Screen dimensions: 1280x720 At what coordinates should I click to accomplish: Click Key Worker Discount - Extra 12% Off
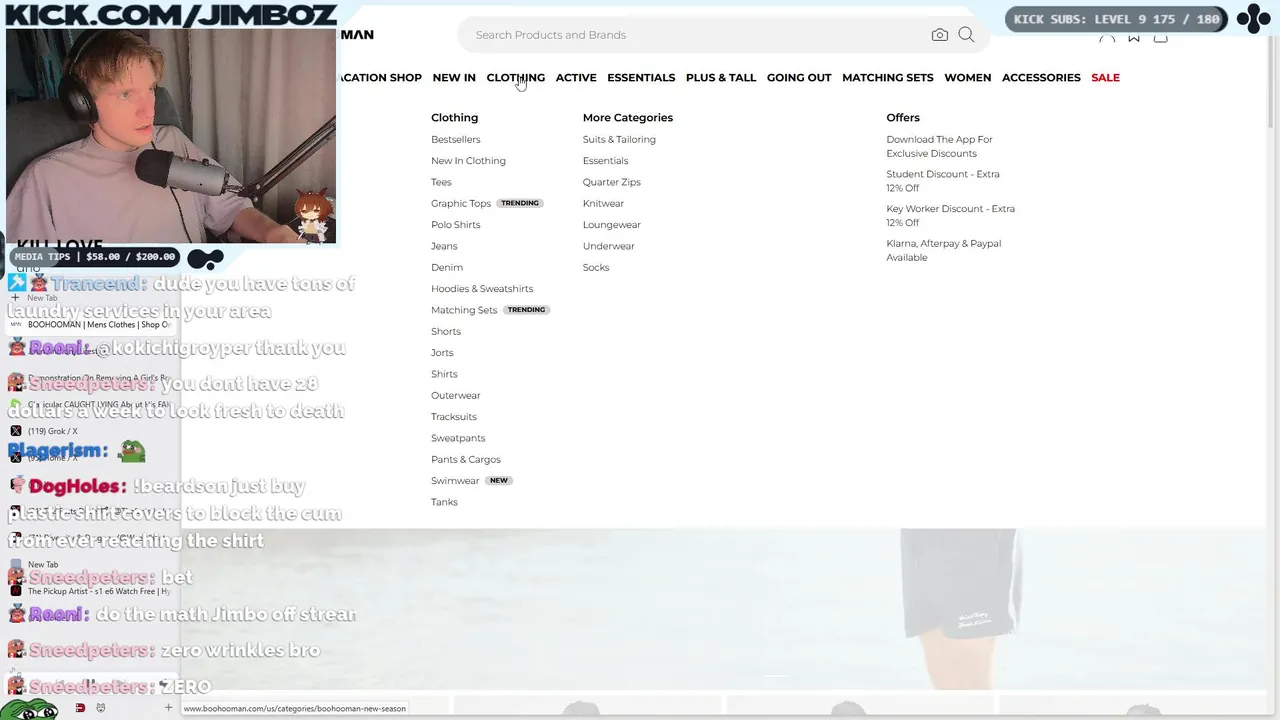coord(950,215)
